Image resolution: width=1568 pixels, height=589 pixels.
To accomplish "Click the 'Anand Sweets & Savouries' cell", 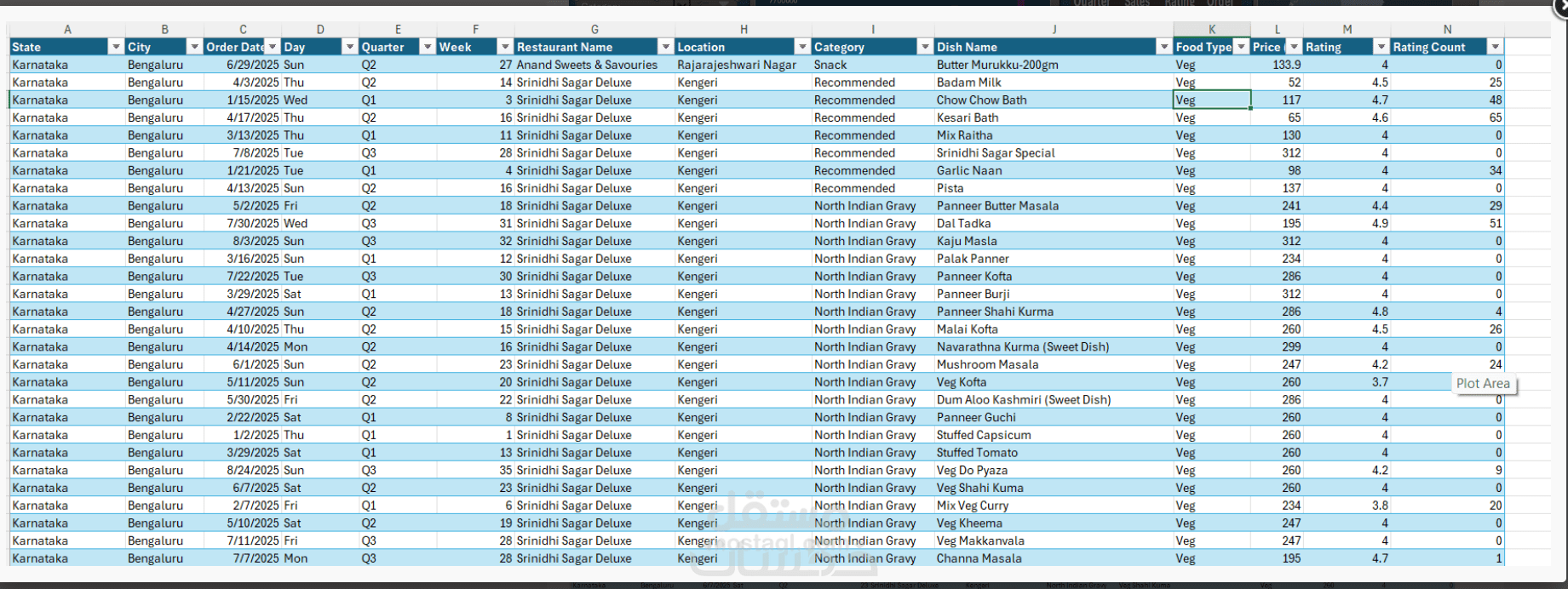I will [x=594, y=65].
